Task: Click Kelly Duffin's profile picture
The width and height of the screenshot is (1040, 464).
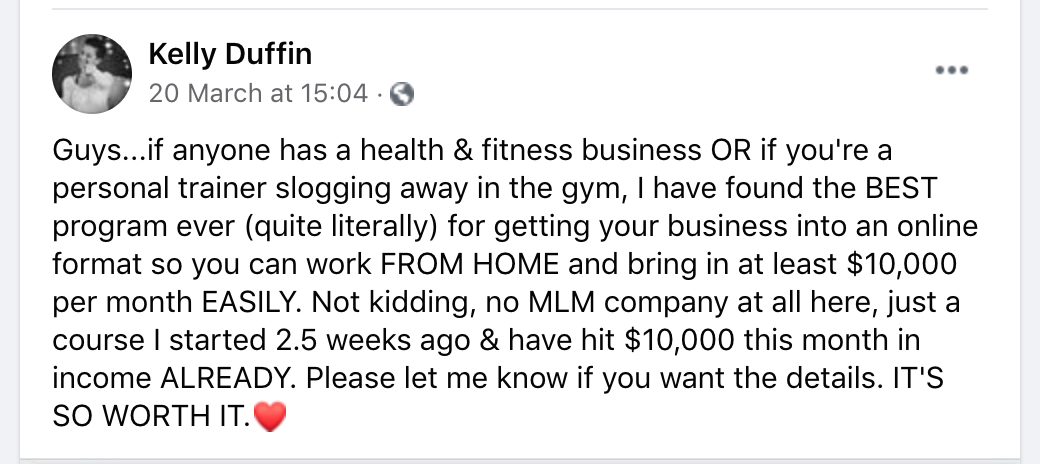Action: [92, 73]
